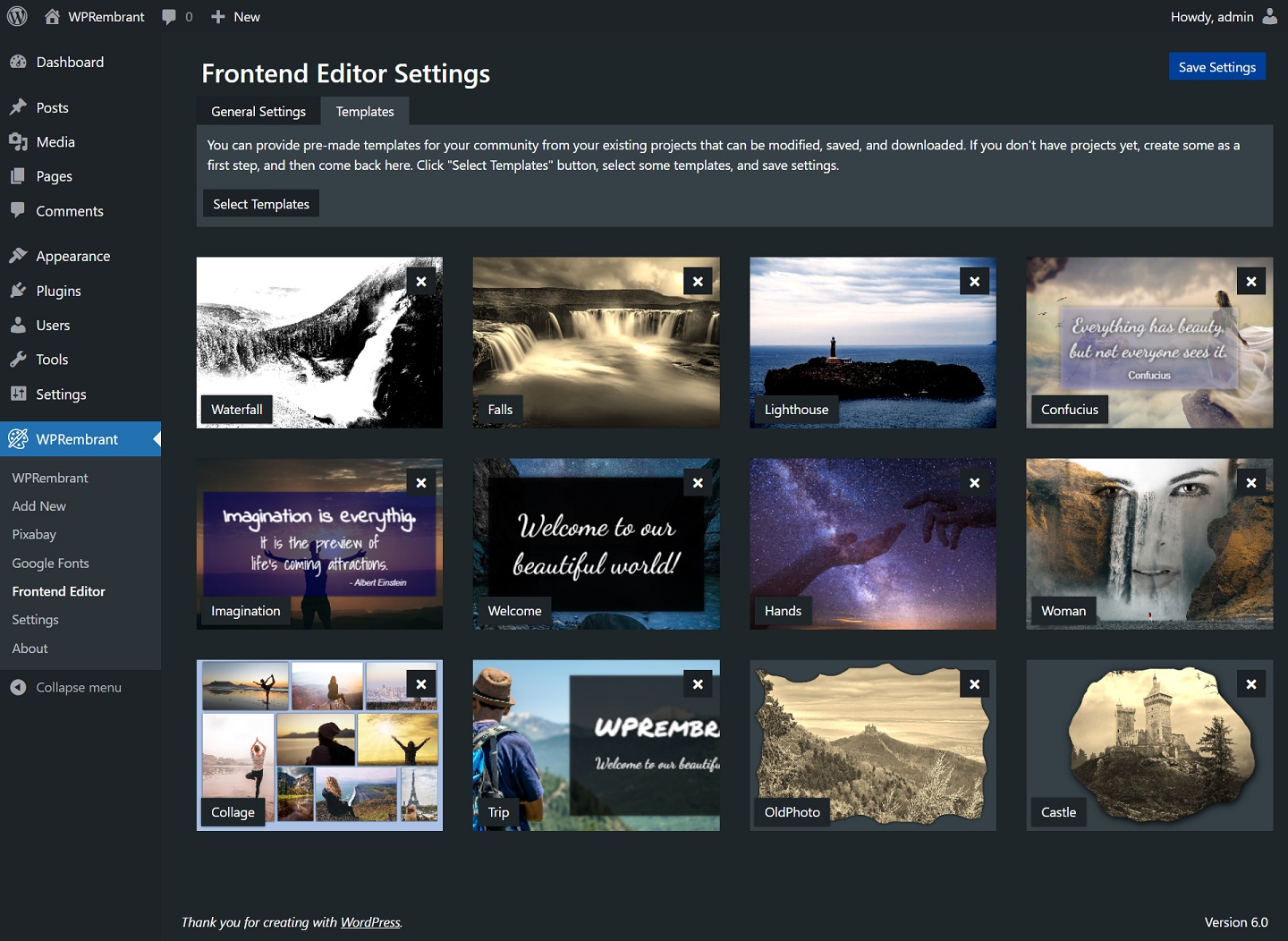
Task: Select the WPRembrant top-level menu
Action: coord(80,439)
